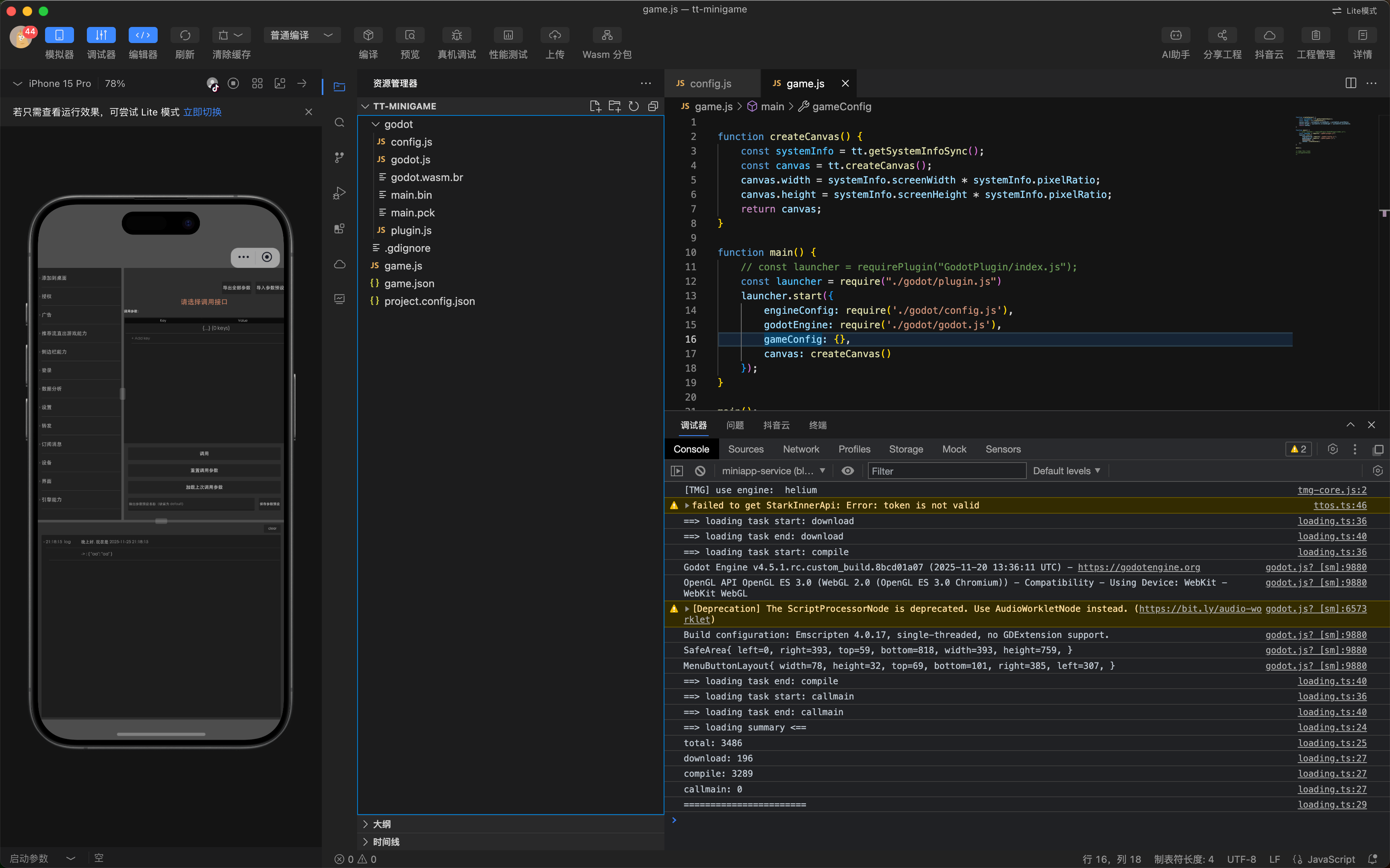Open source control icon in sidebar
The image size is (1390, 868).
click(x=339, y=157)
